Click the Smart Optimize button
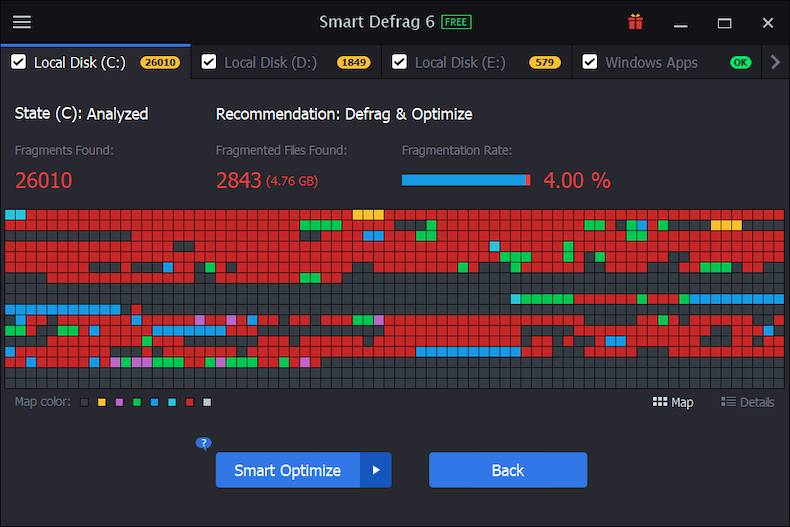Screen dimensions: 790x527 (x=287, y=470)
